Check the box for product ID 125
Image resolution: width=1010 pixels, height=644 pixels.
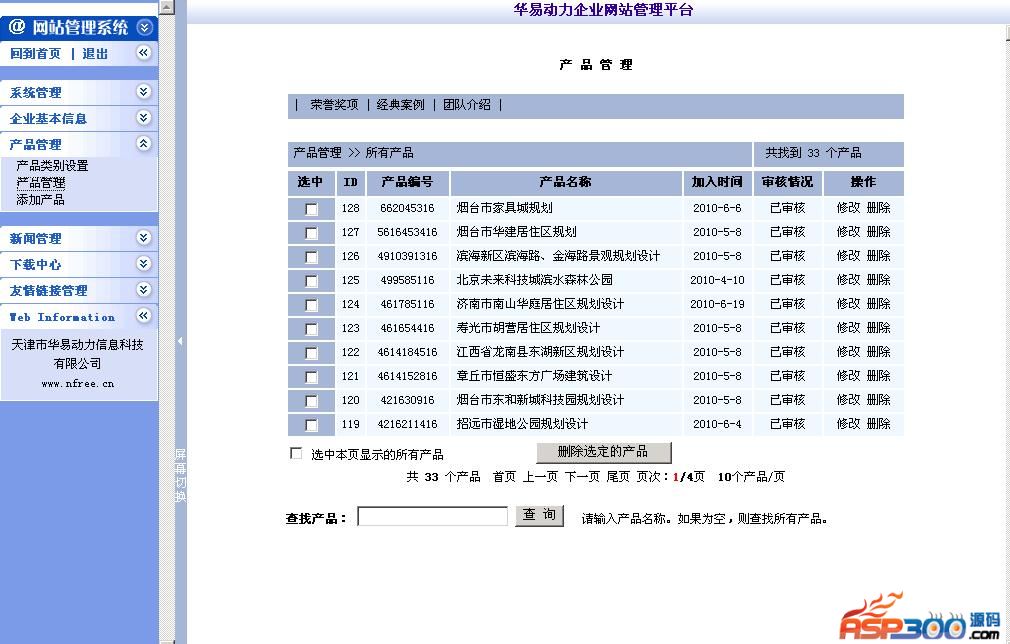(311, 281)
